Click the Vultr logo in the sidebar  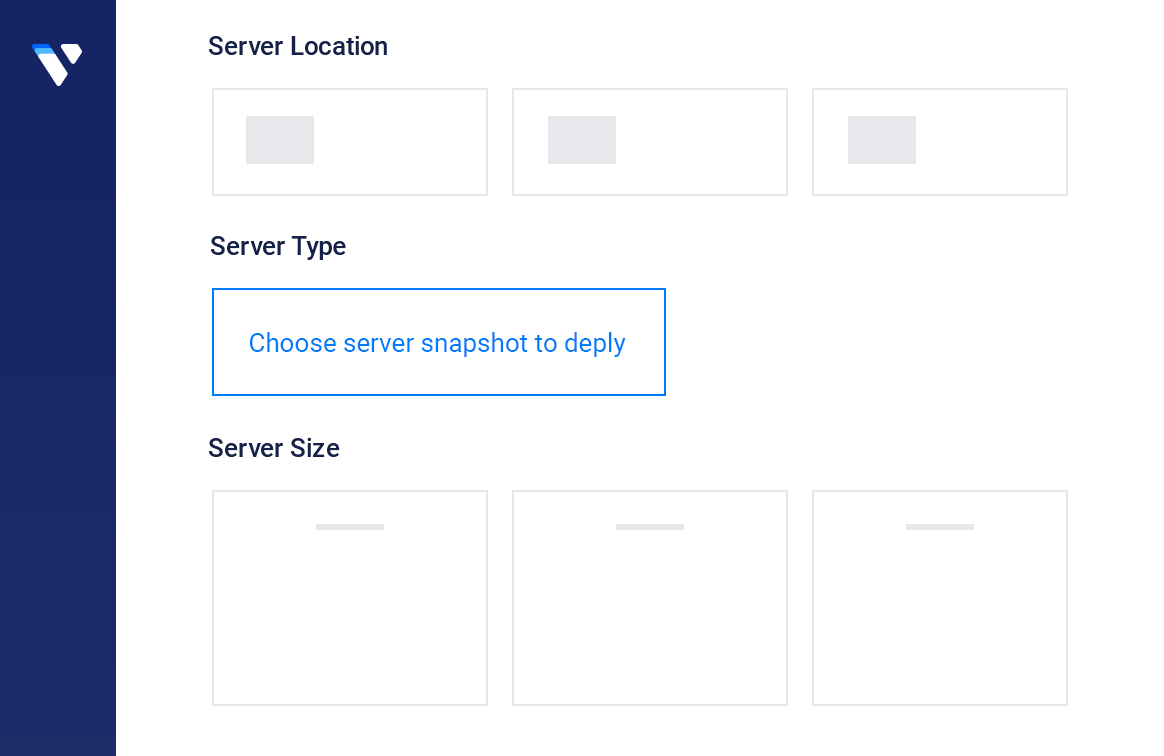[57, 65]
